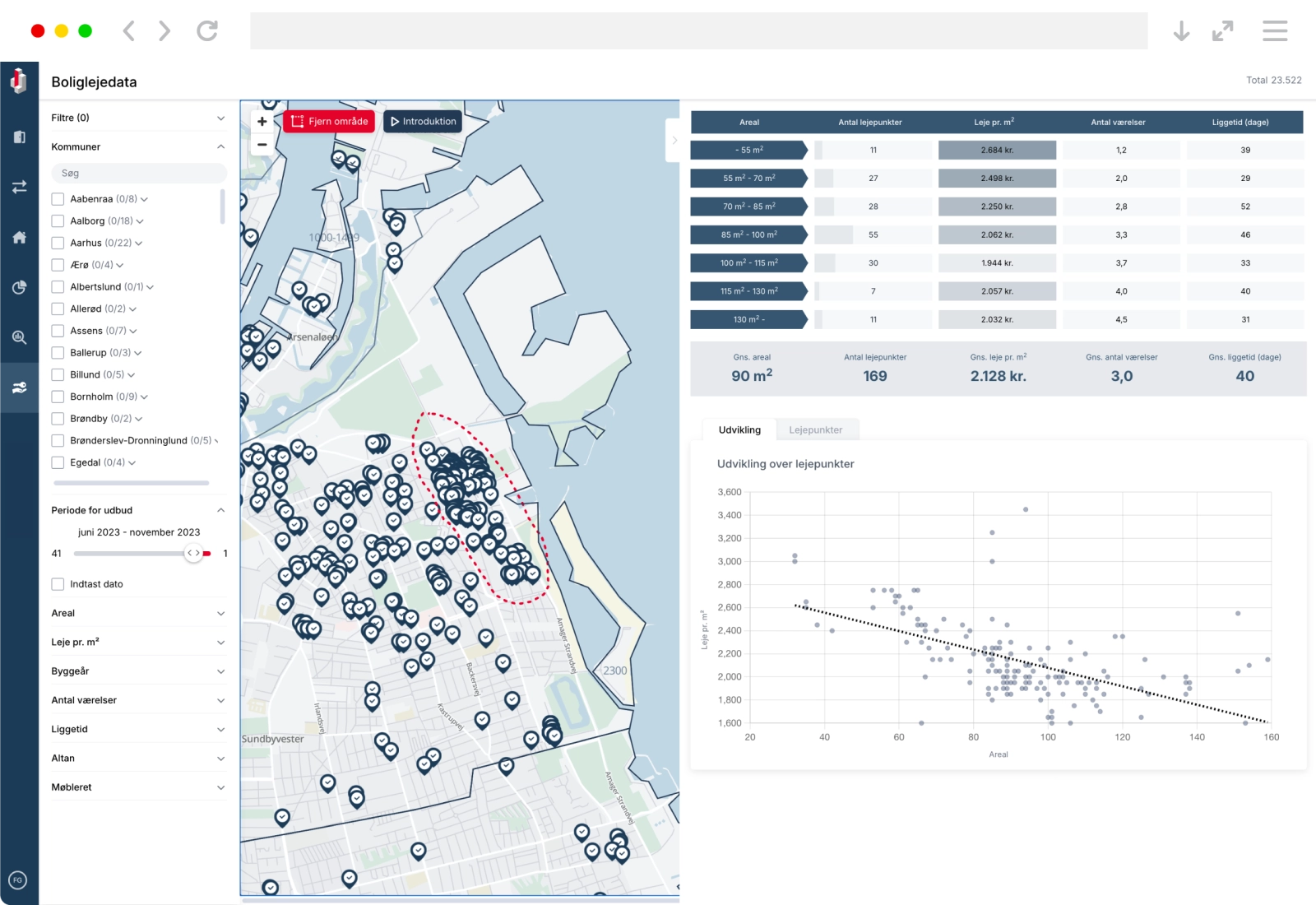Image resolution: width=1316 pixels, height=905 pixels.
Task: Tick the Bornholm checkbox
Action: (58, 397)
